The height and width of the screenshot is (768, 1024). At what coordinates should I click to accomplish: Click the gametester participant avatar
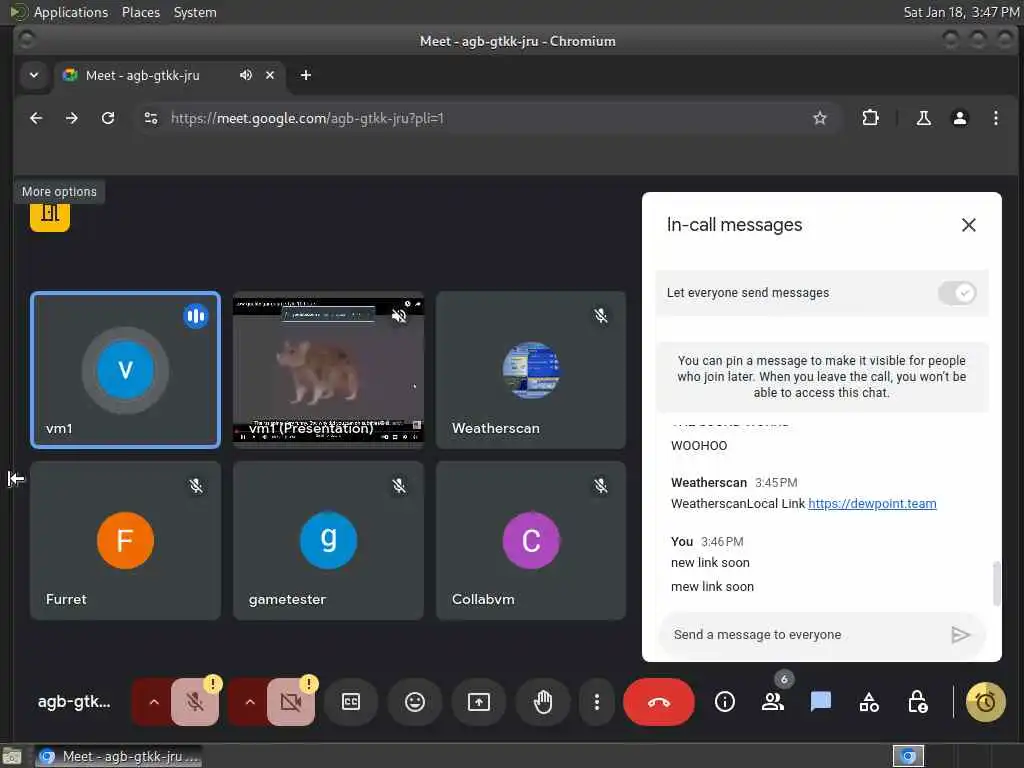point(328,540)
